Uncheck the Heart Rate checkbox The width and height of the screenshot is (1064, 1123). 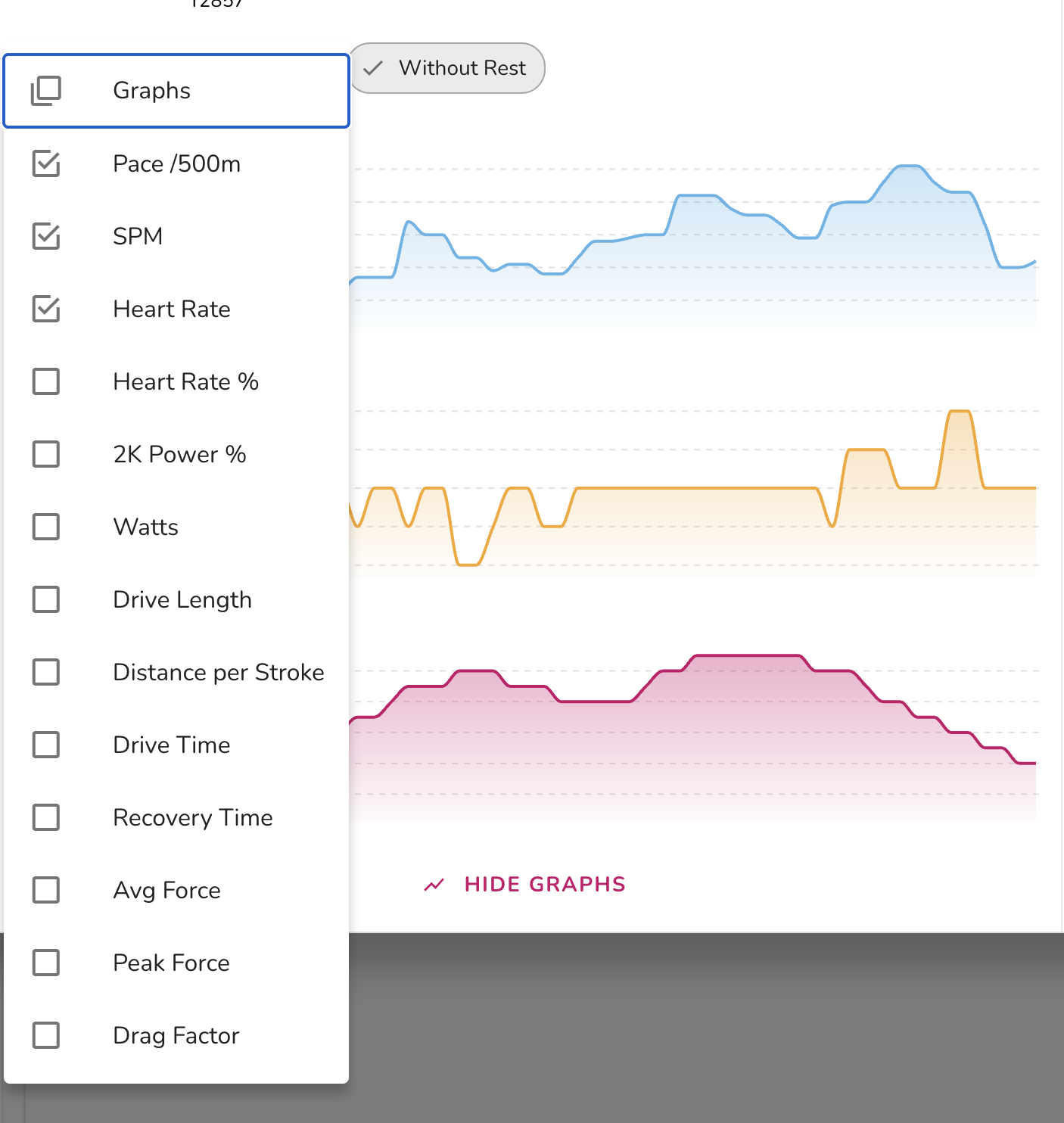pyautogui.click(x=46, y=309)
